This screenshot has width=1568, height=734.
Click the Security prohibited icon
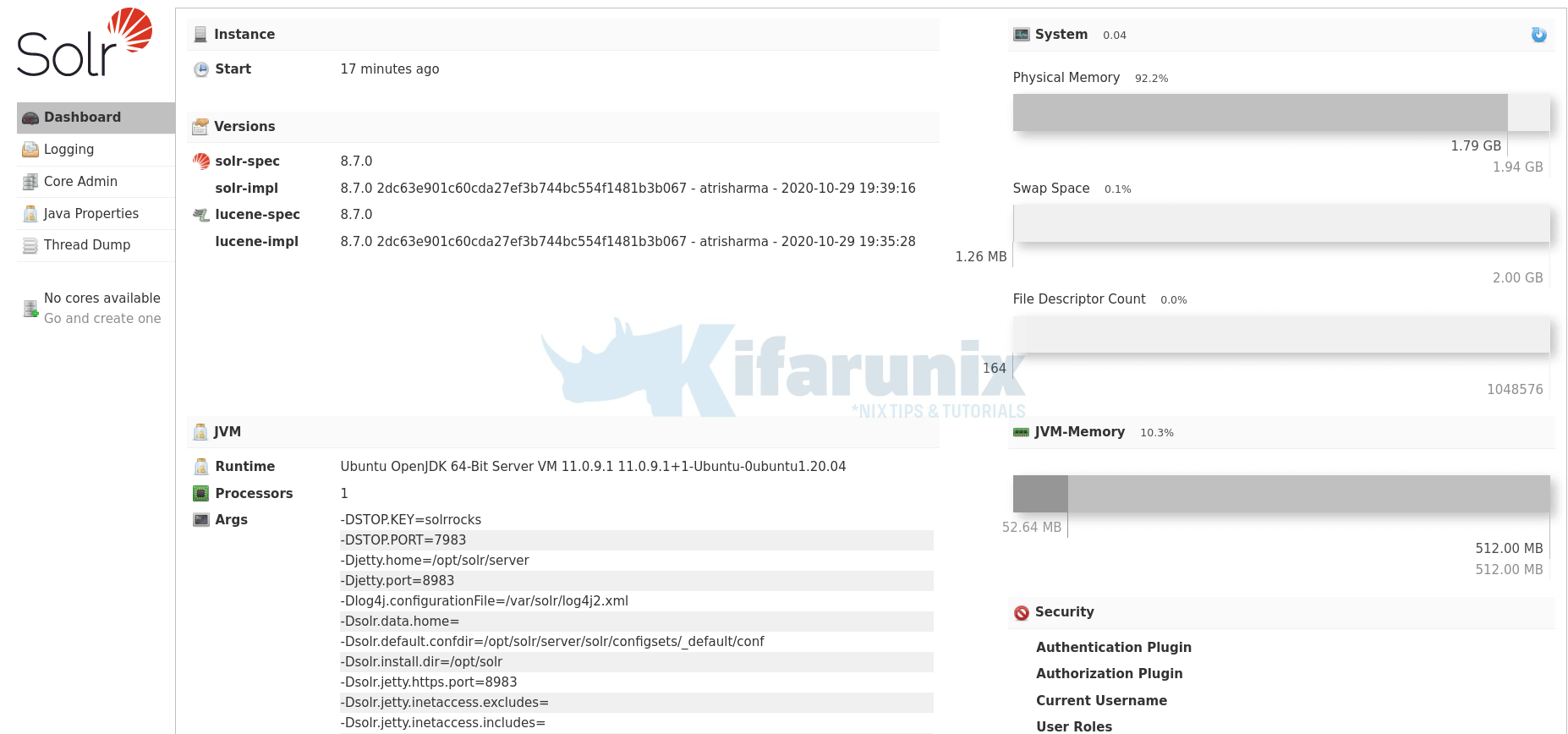[x=1022, y=613]
